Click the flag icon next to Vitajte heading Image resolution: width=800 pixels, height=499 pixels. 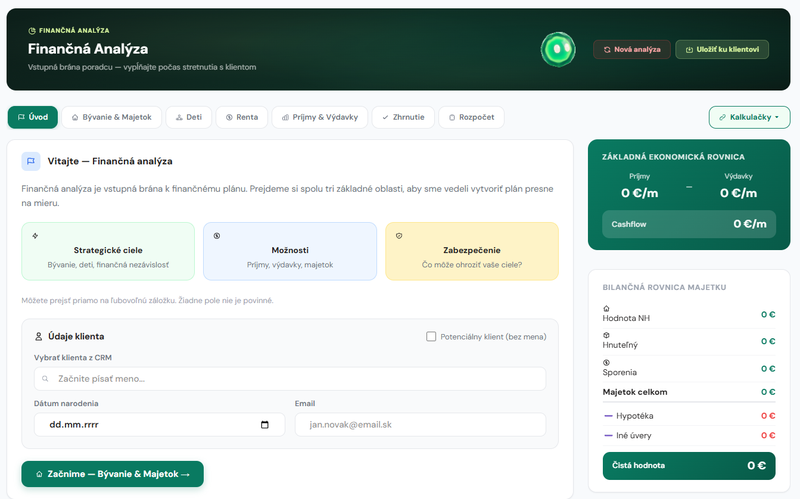(x=31, y=161)
